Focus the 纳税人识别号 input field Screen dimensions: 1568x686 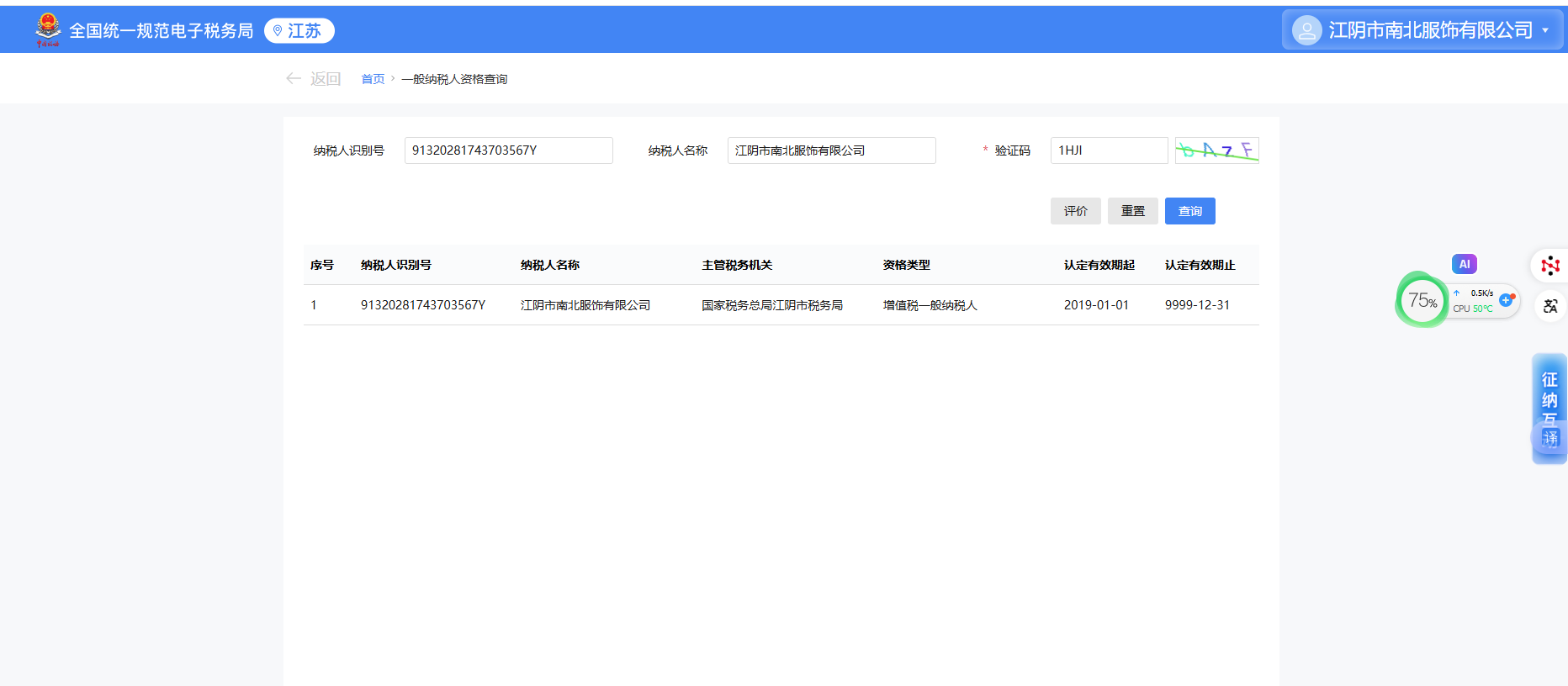[x=508, y=150]
